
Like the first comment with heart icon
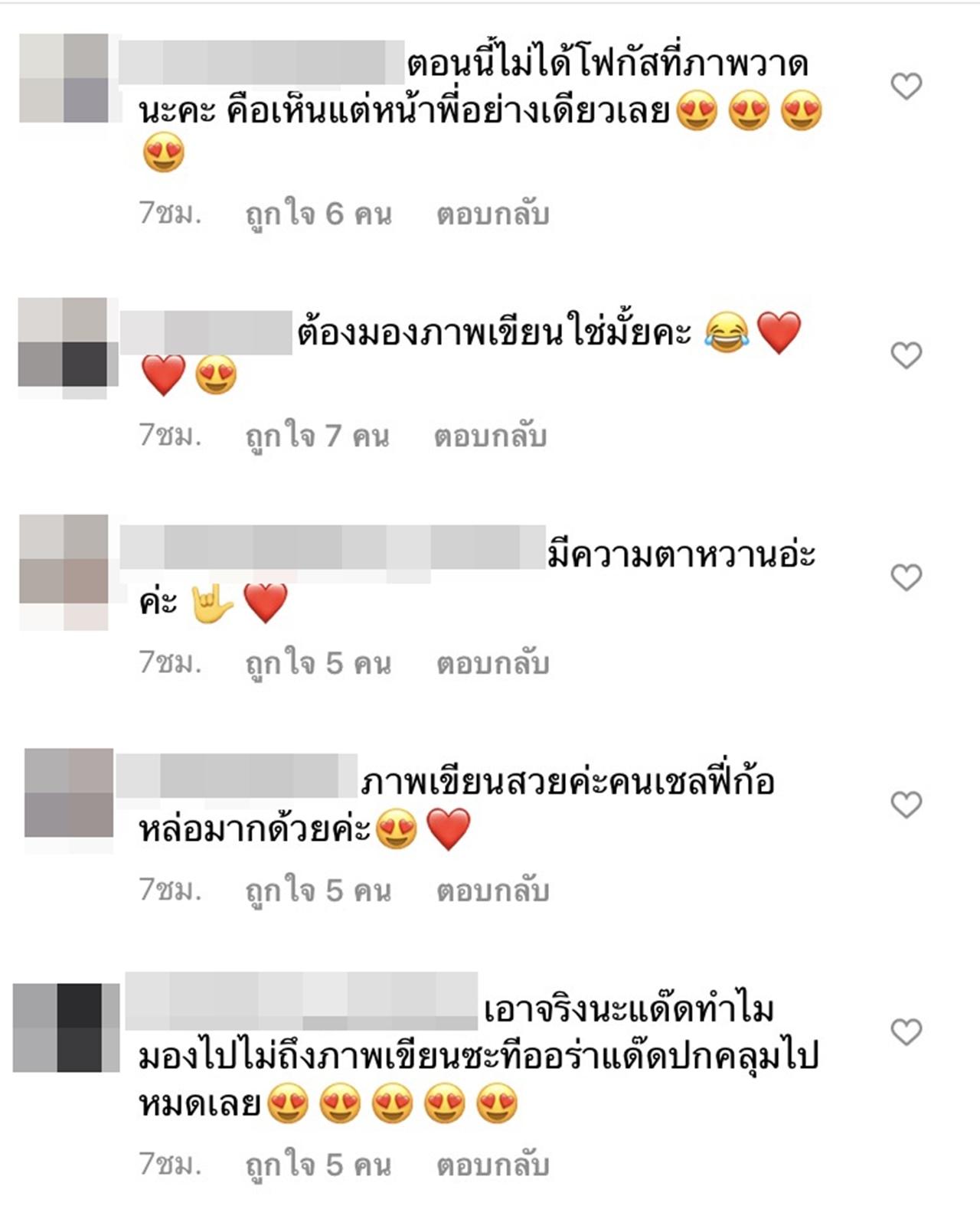[906, 87]
